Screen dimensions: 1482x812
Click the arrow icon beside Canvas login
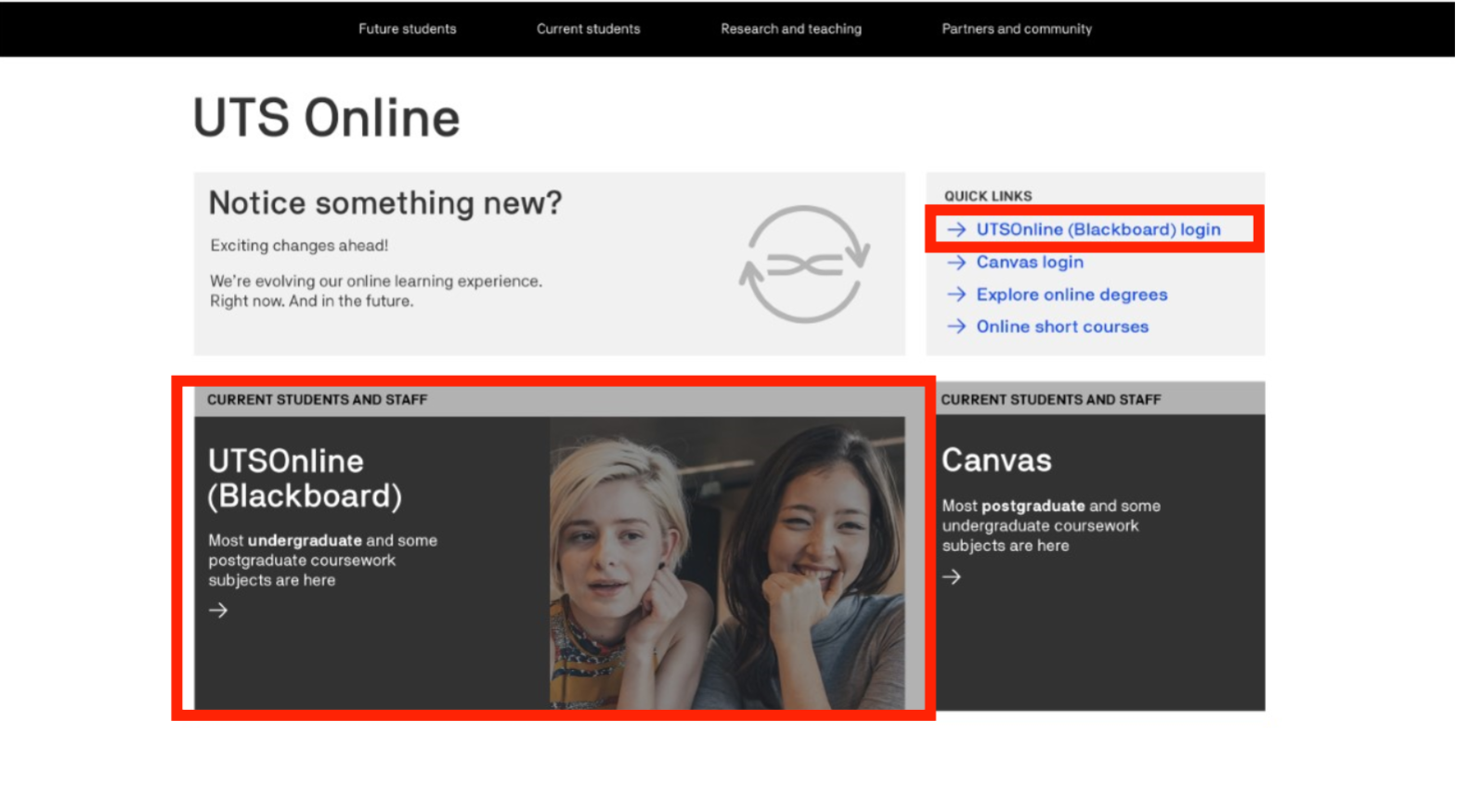point(956,263)
